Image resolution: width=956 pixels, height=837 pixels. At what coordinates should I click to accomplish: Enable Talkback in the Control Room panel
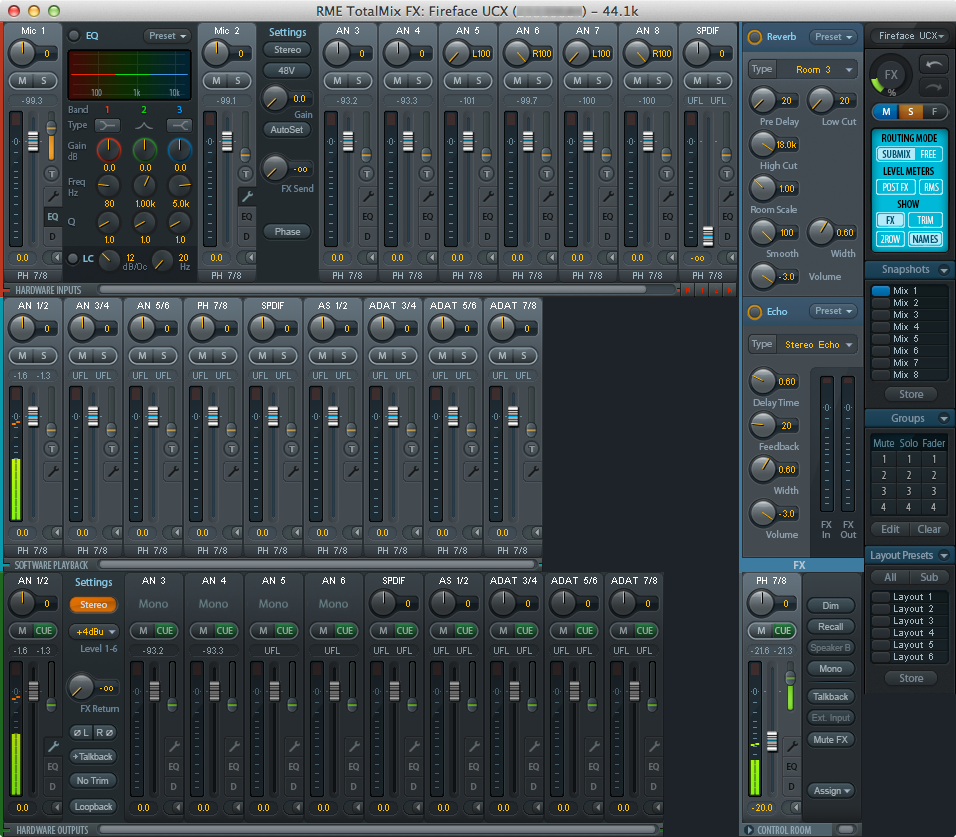click(x=831, y=696)
